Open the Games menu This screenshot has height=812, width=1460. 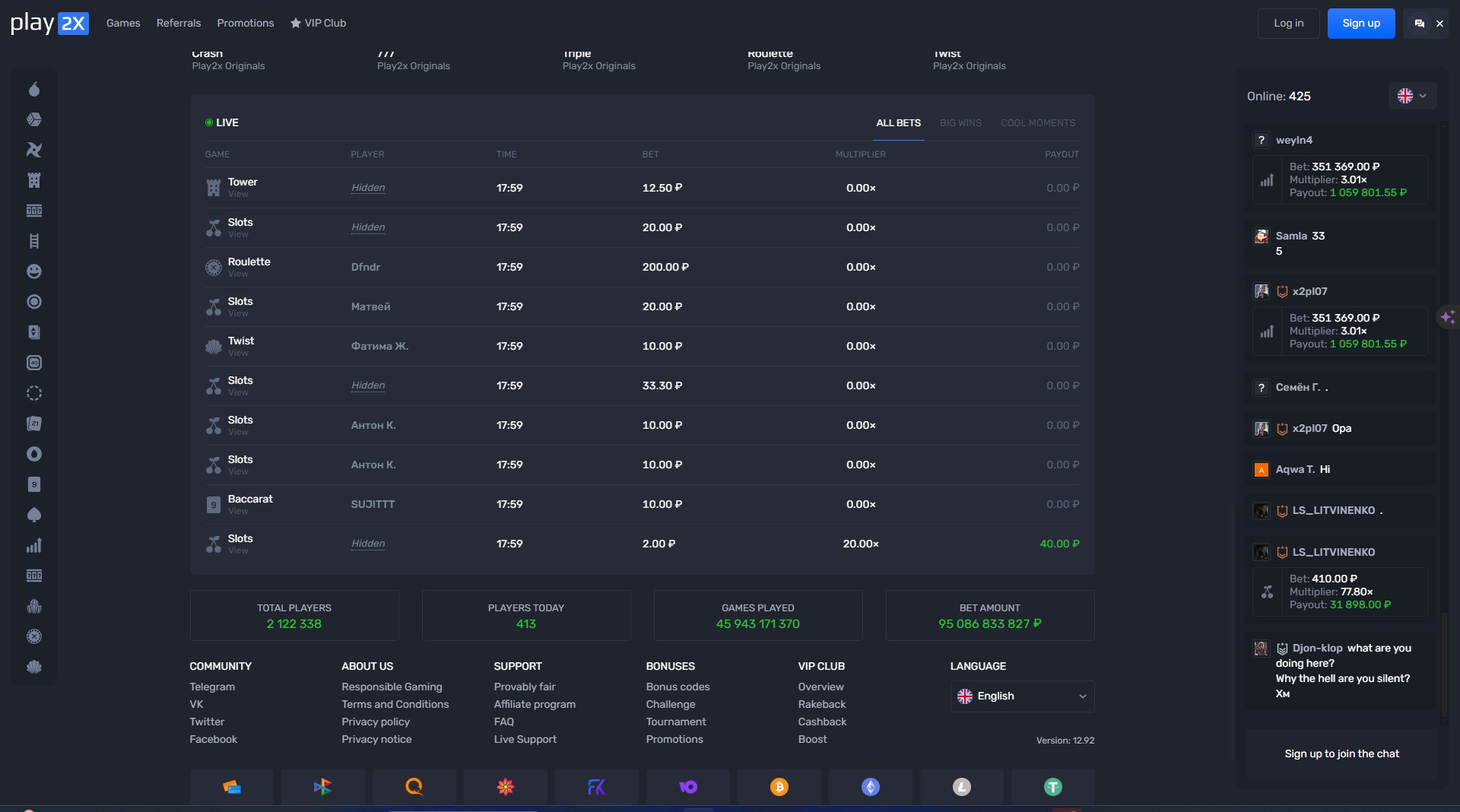pos(123,23)
